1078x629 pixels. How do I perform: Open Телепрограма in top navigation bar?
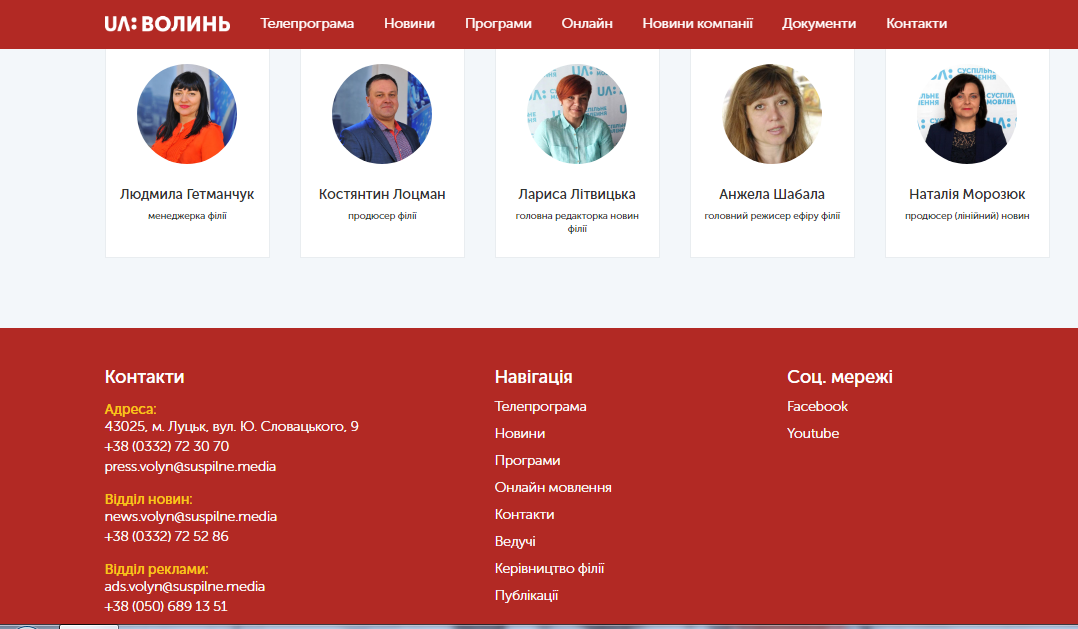pyautogui.click(x=307, y=23)
